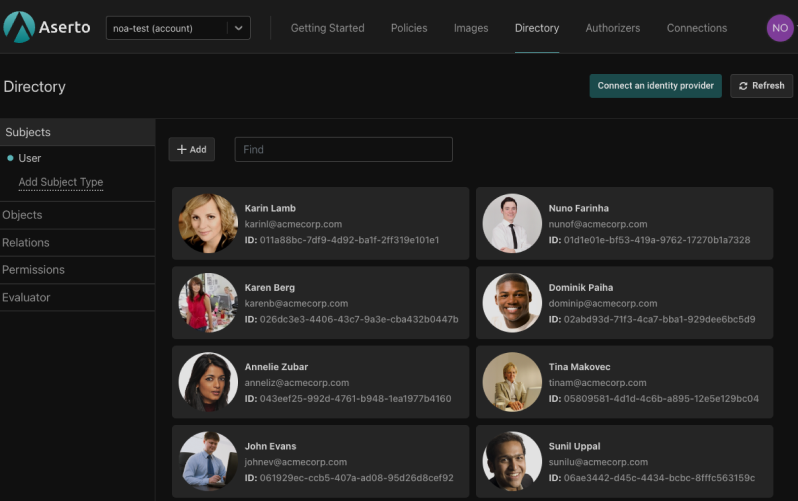Open the NO user avatar menu
The height and width of the screenshot is (501, 798).
point(780,28)
